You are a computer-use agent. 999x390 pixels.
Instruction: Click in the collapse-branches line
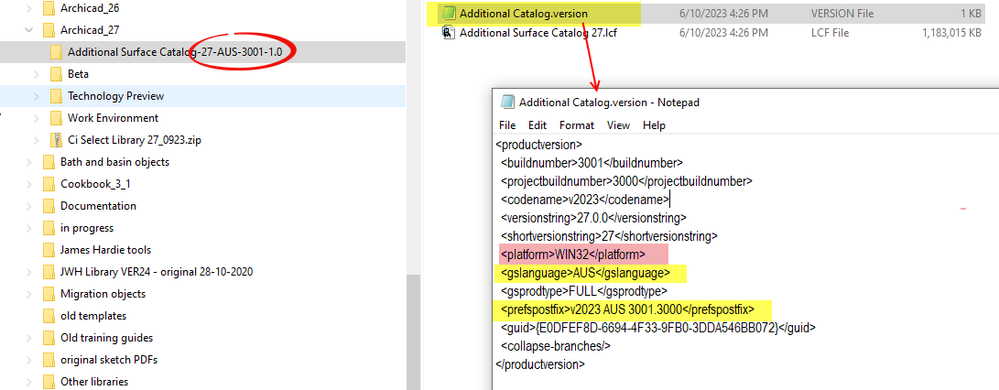556,347
